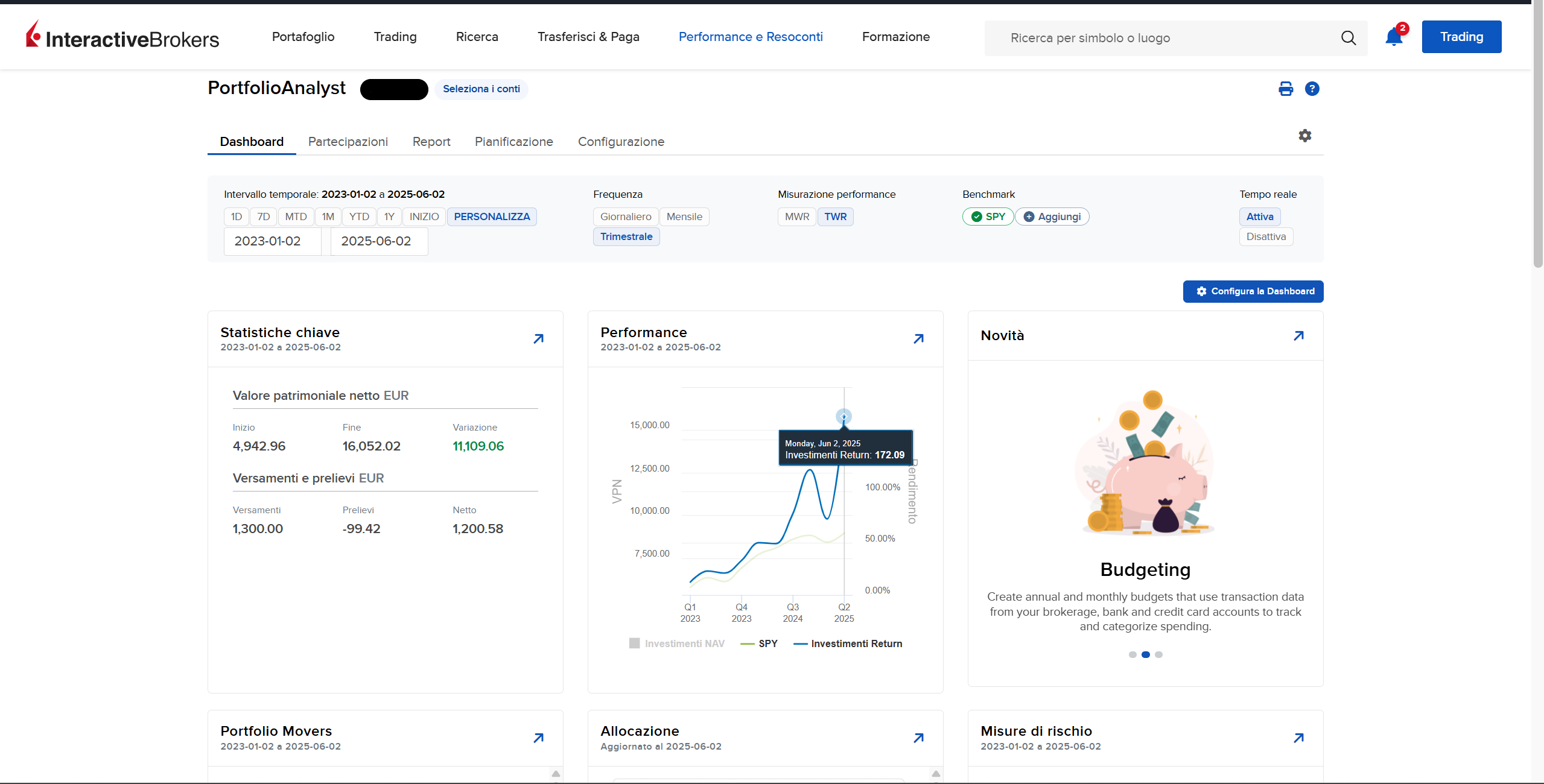Screen dimensions: 1544x784
Task: Toggle SPY series in chart legend
Action: [x=759, y=643]
